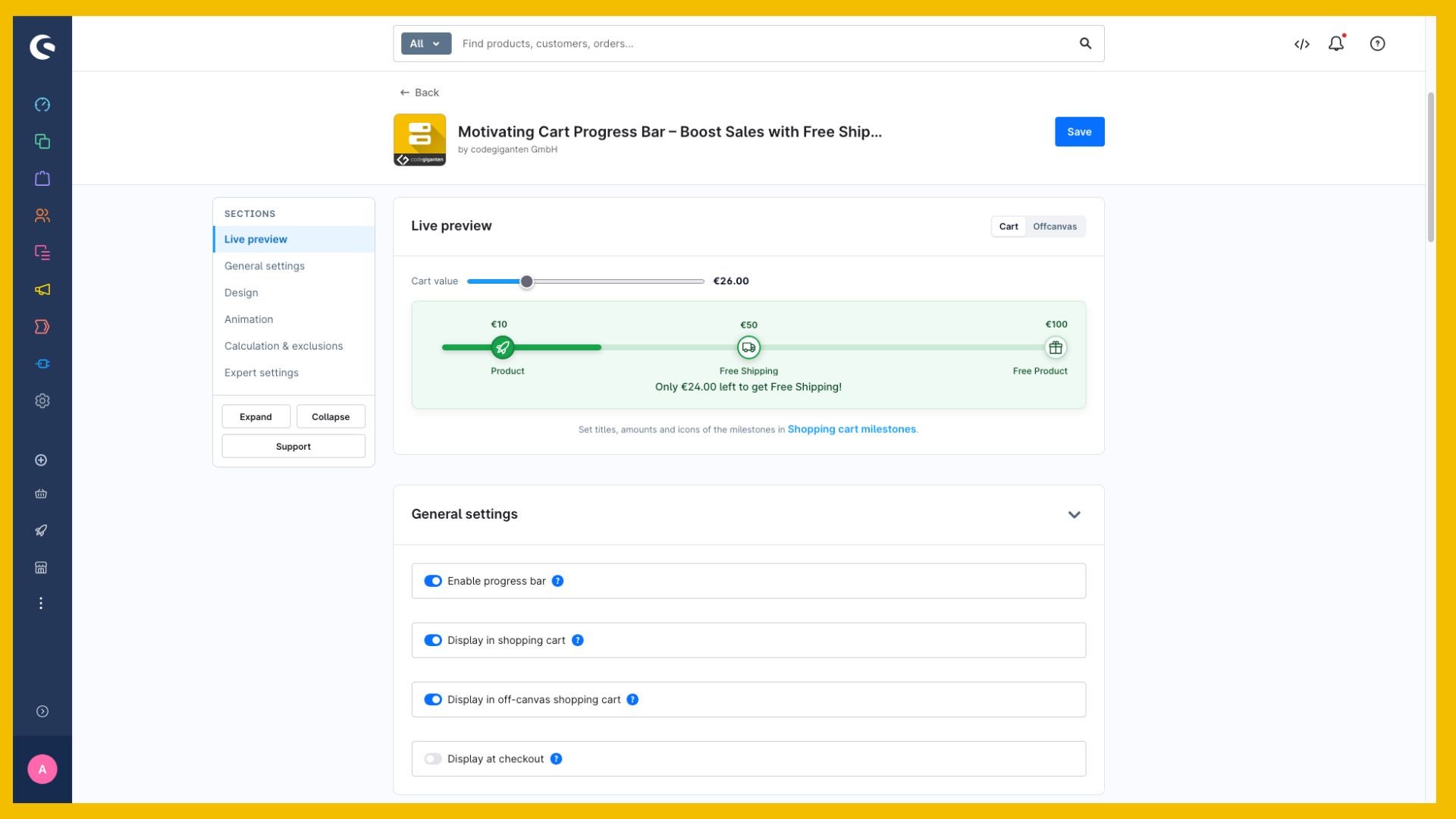
Task: Go to Animation section
Action: tap(294, 319)
